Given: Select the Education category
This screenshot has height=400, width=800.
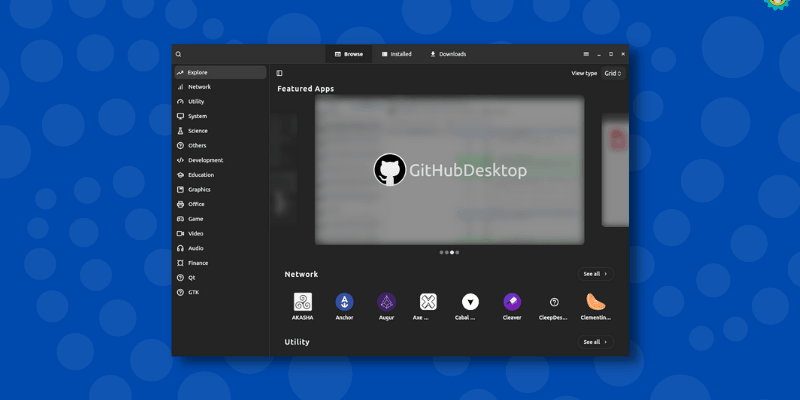Looking at the screenshot, I should click(x=220, y=175).
